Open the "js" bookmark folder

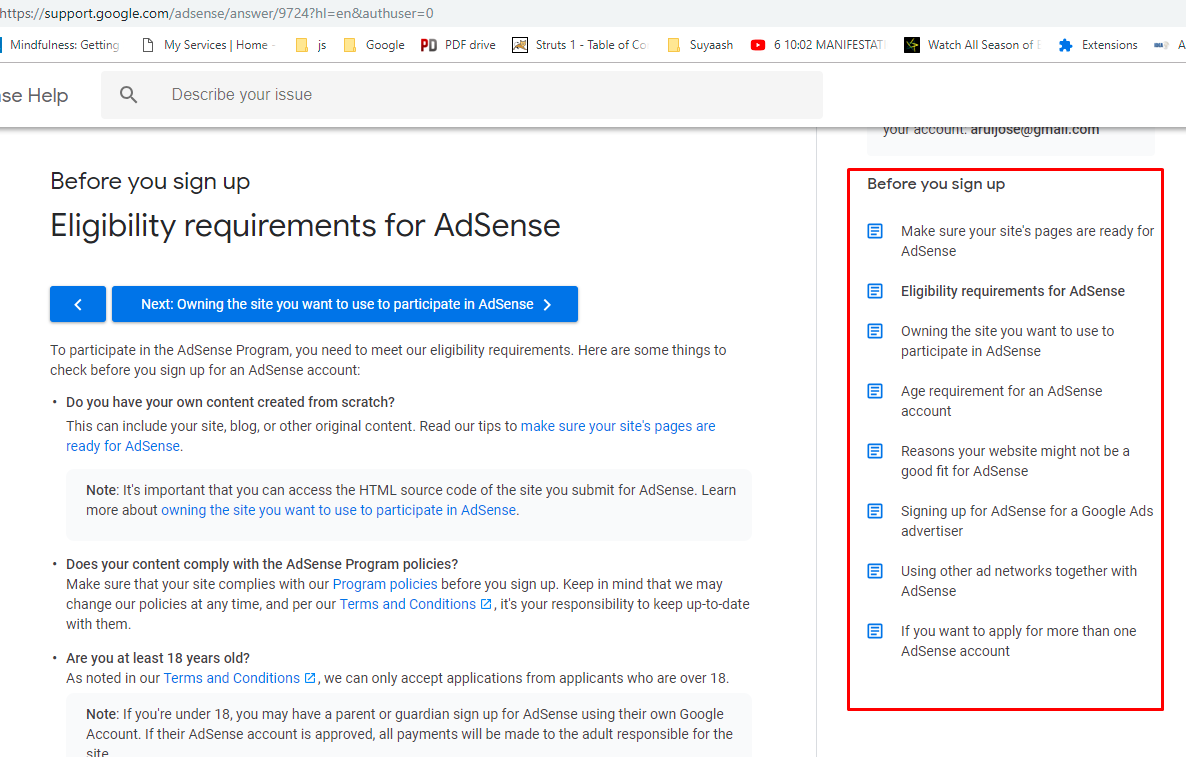coord(312,45)
